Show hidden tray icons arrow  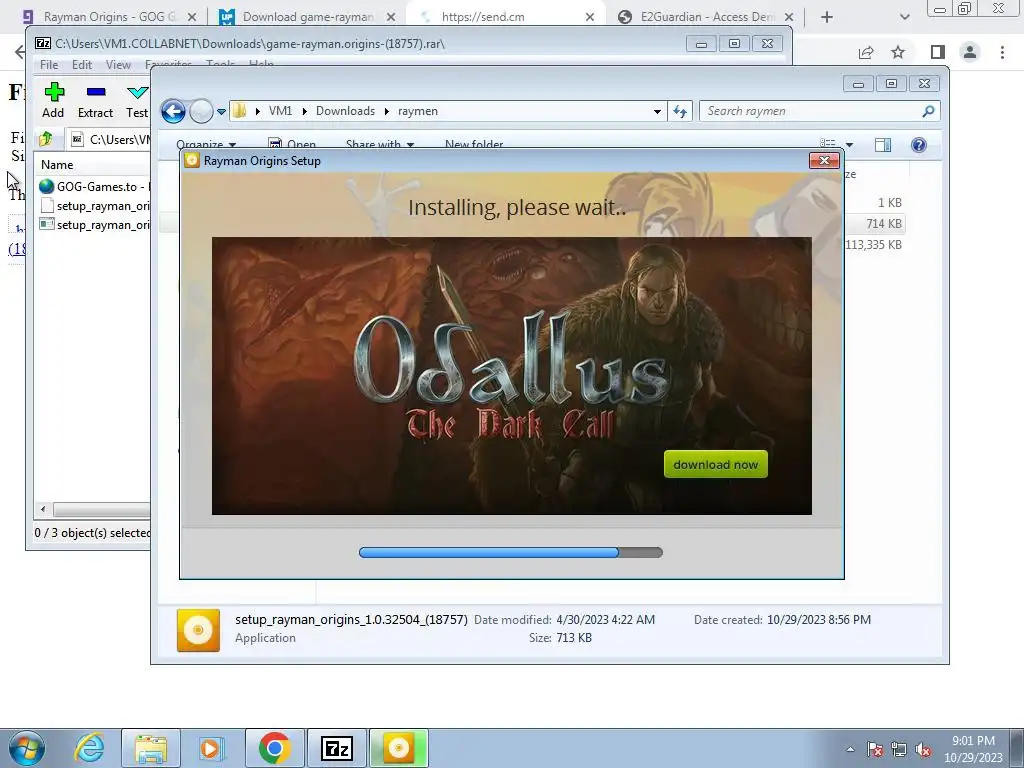(850, 749)
